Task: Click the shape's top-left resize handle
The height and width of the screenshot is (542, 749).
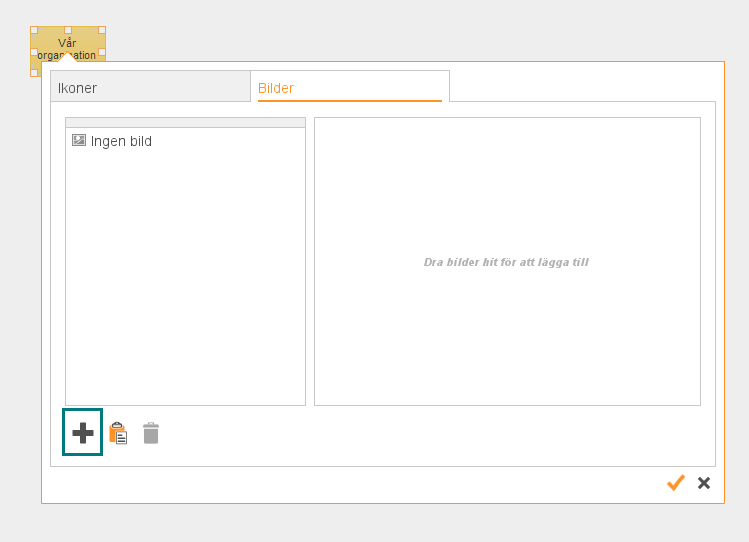Action: tap(34, 30)
